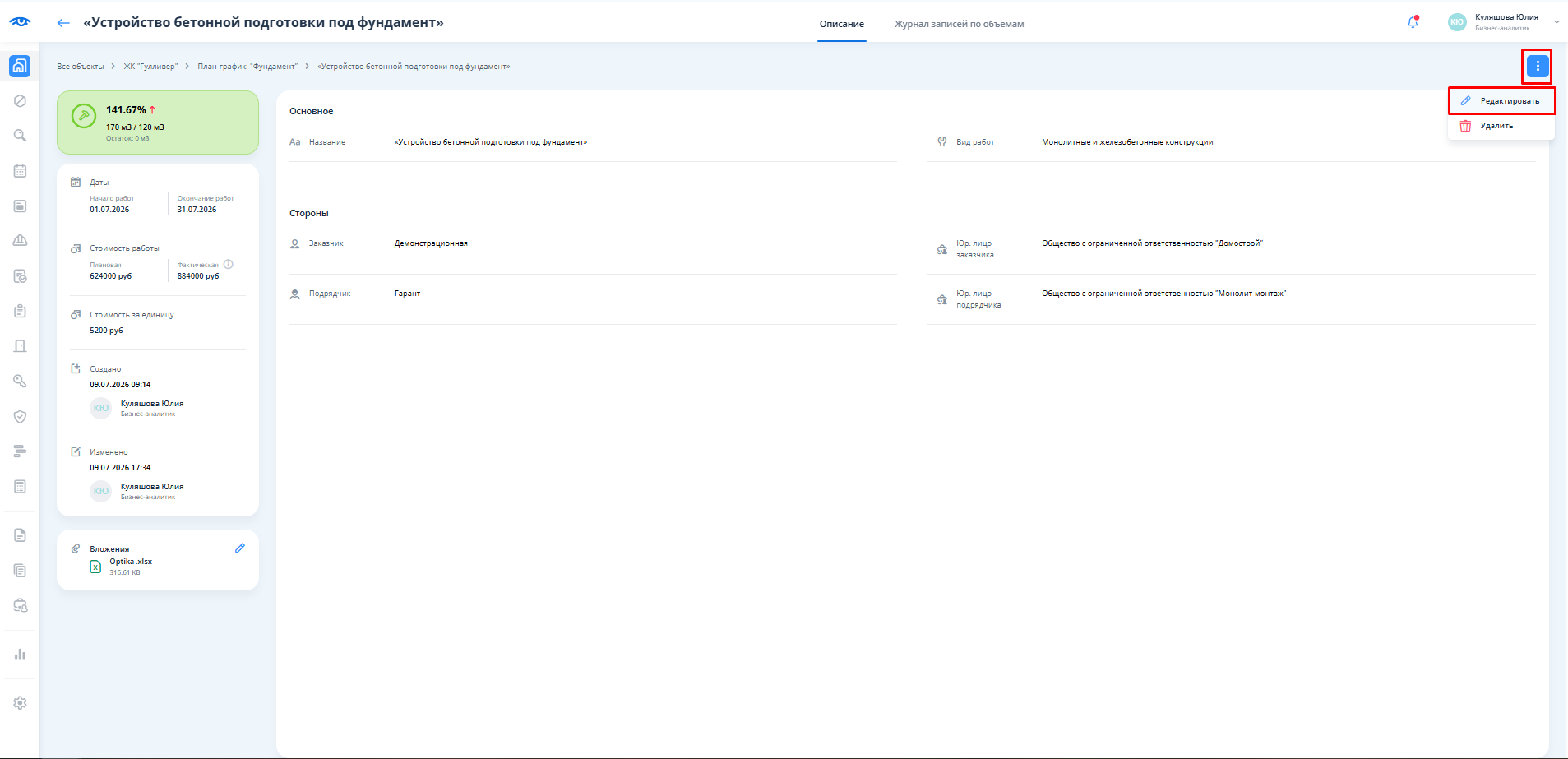The image size is (1568, 759).
Task: Click the green hammer progress circle icon
Action: point(84,116)
